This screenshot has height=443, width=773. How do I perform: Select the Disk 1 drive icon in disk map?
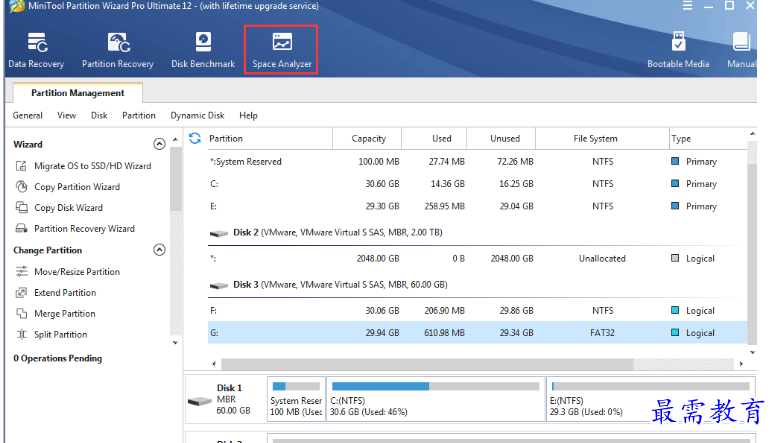point(200,401)
